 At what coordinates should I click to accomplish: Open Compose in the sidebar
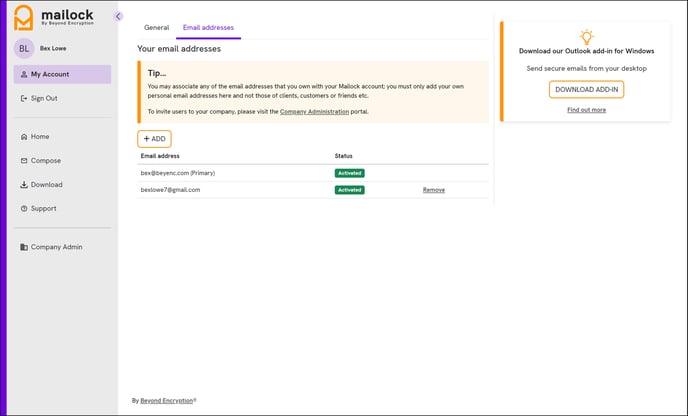62,161
